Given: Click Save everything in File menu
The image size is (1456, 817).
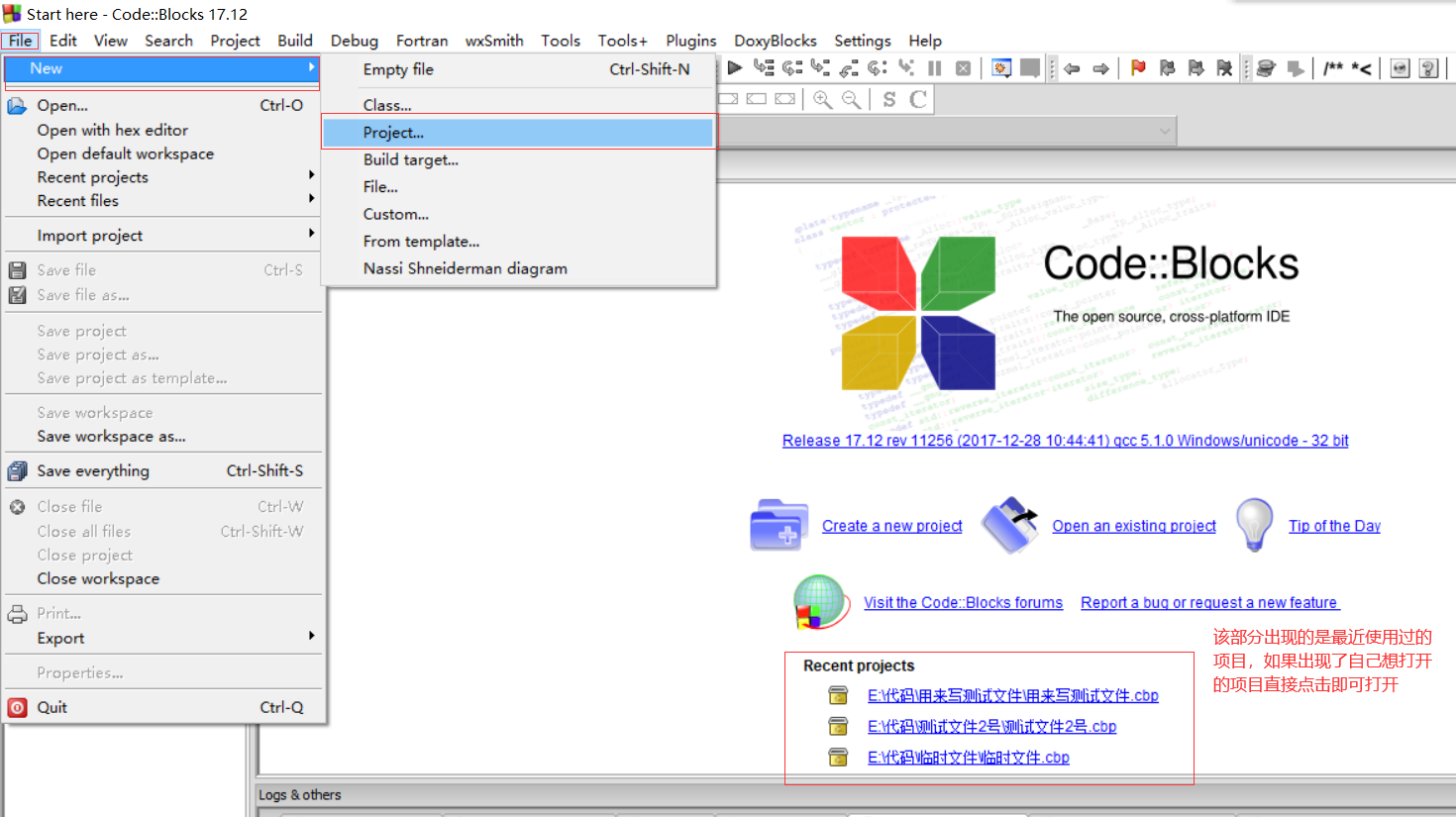Looking at the screenshot, I should click(160, 471).
